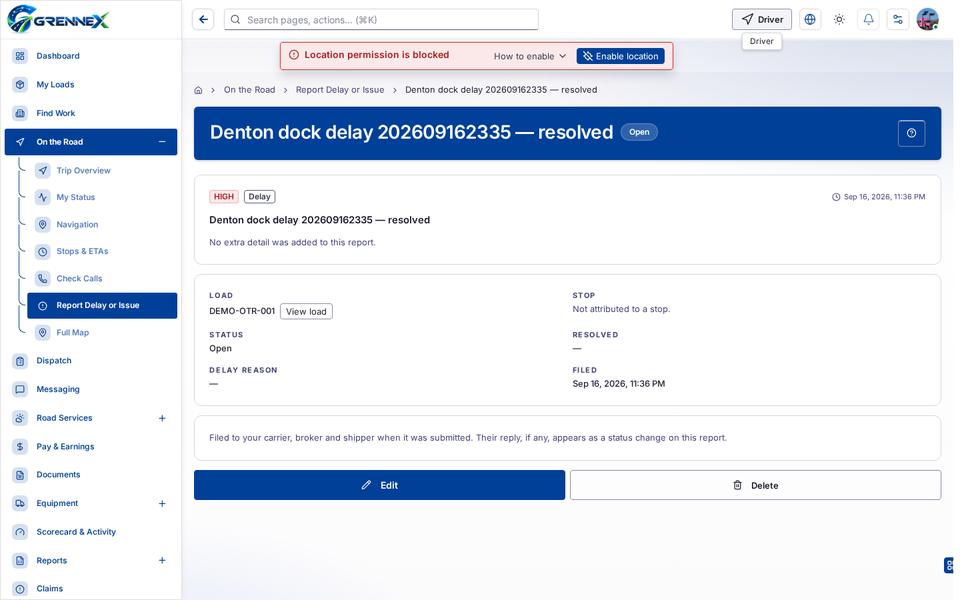The height and width of the screenshot is (600, 960).
Task: Click the Pay & Earnings dollar icon
Action: 20,446
